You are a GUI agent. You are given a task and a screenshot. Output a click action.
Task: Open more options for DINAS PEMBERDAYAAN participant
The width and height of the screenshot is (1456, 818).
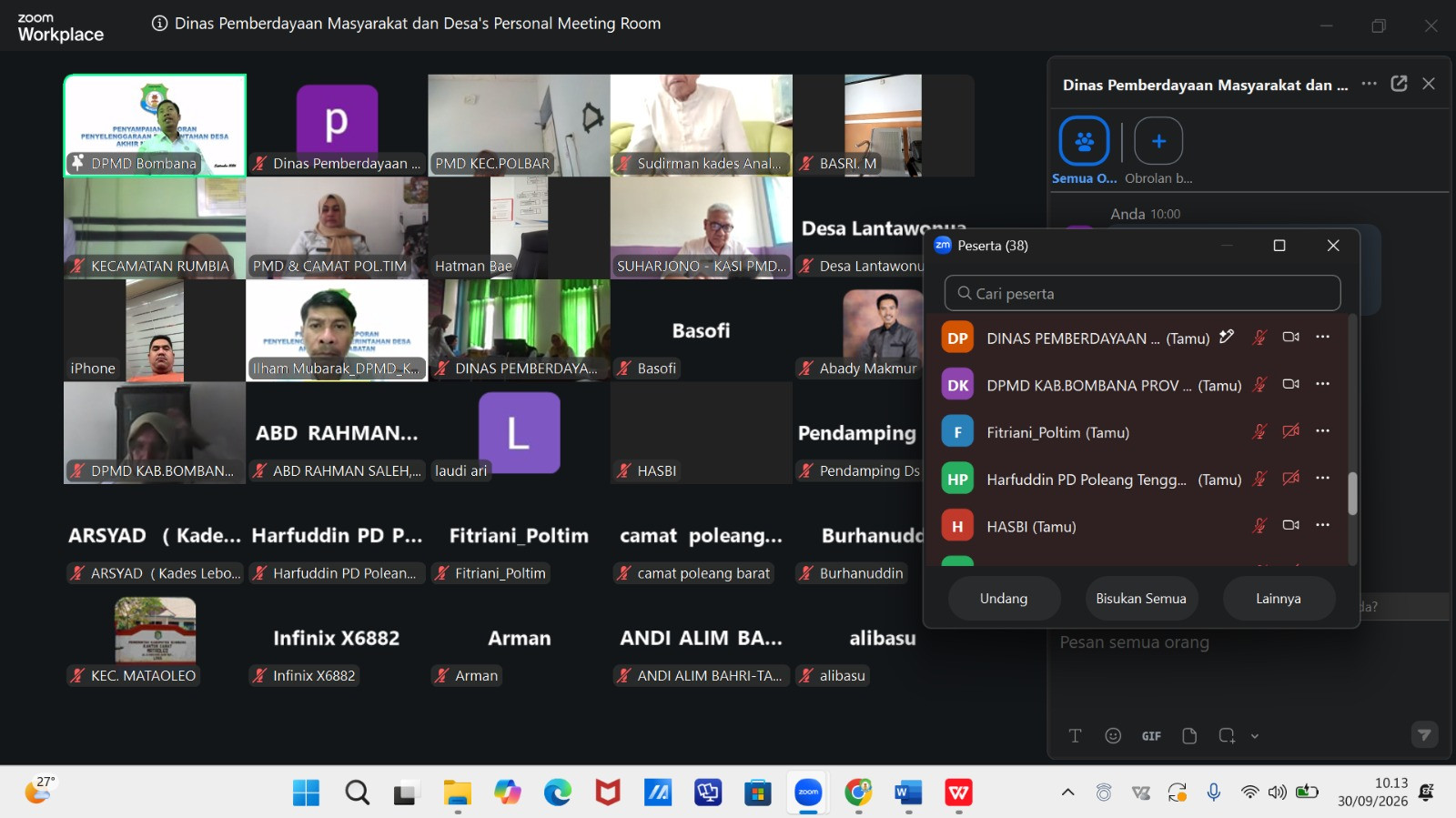[x=1322, y=337]
